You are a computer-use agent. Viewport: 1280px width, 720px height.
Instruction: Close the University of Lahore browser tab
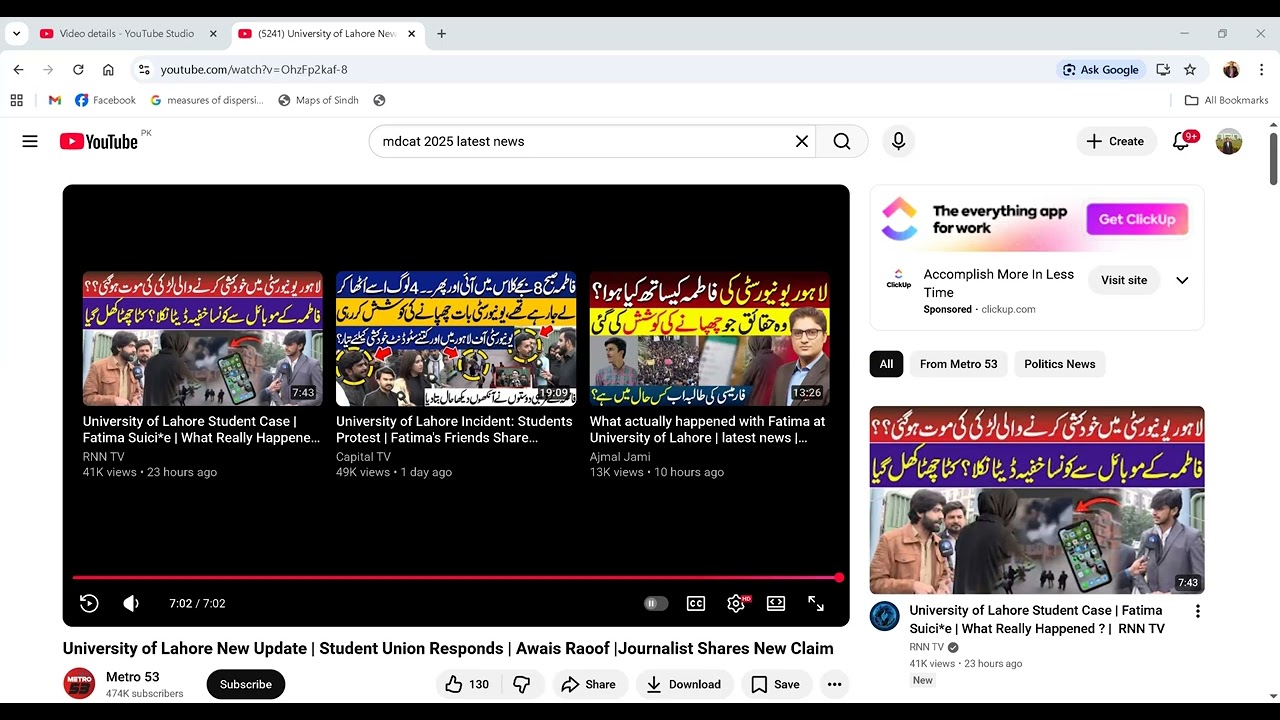point(412,34)
